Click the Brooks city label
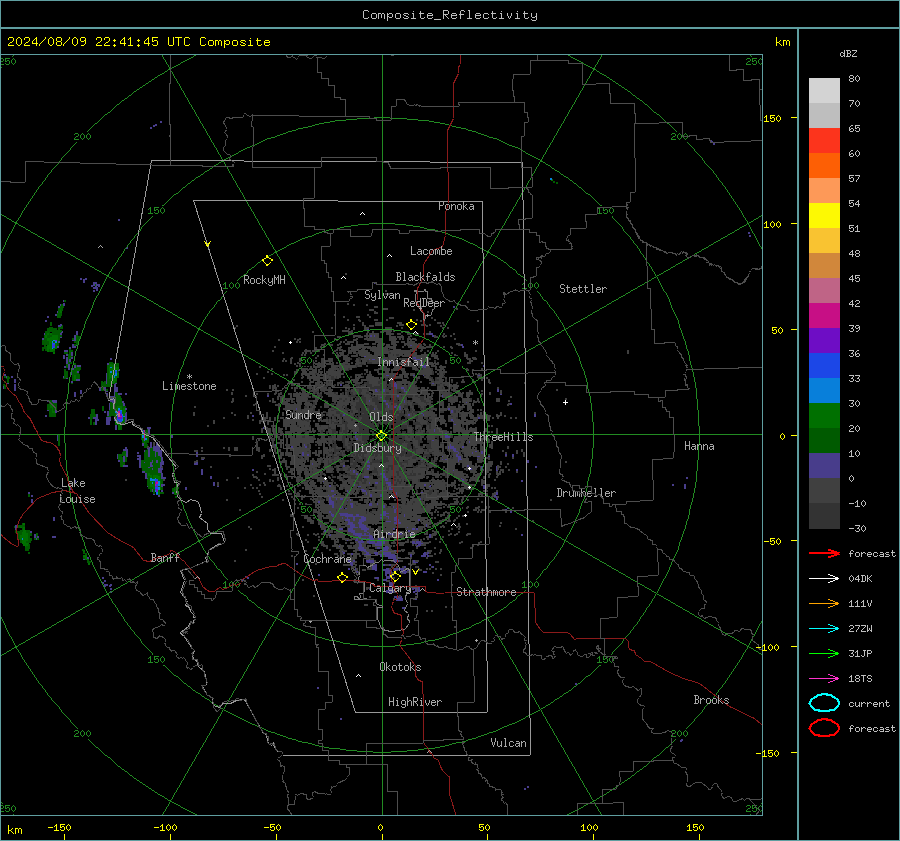The width and height of the screenshot is (900, 841). [x=711, y=700]
